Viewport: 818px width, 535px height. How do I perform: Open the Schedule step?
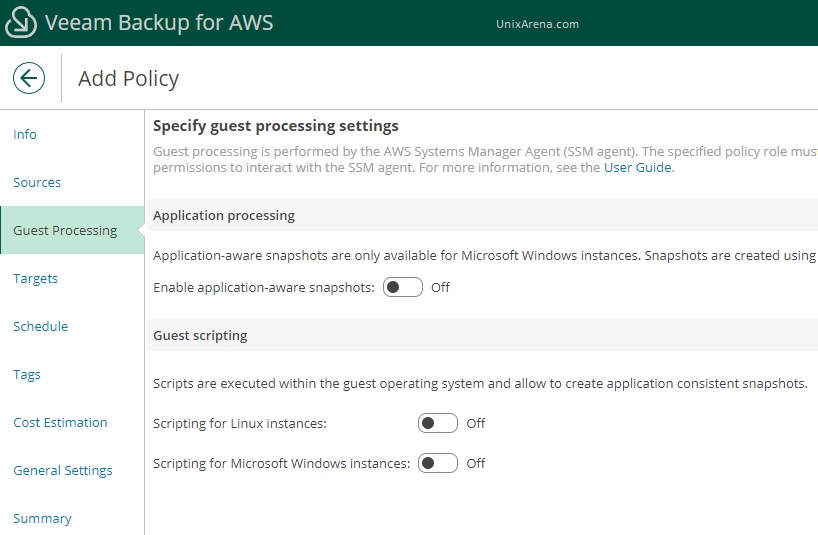41,326
